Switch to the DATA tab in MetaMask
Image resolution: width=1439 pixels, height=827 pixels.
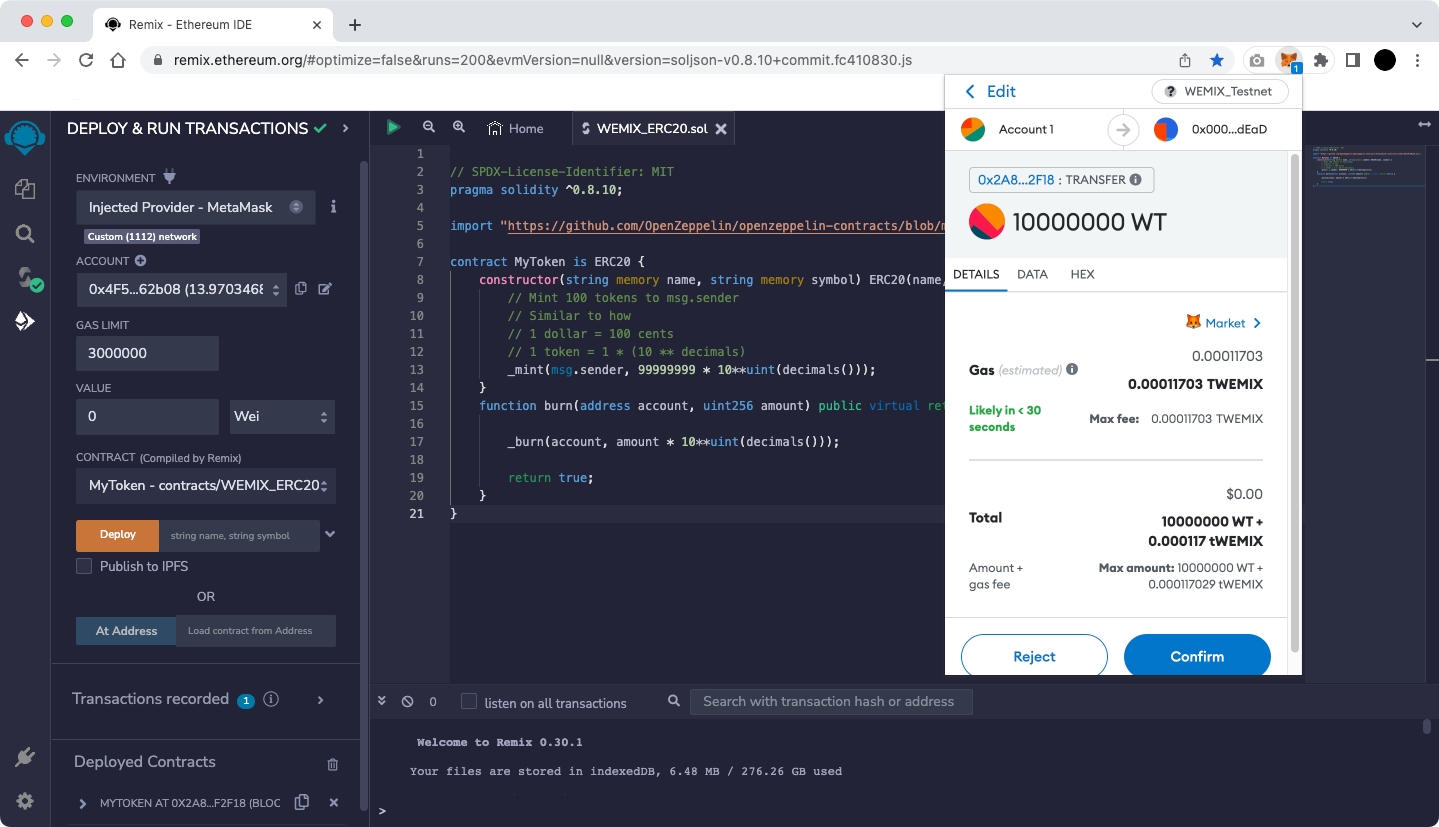point(1032,274)
